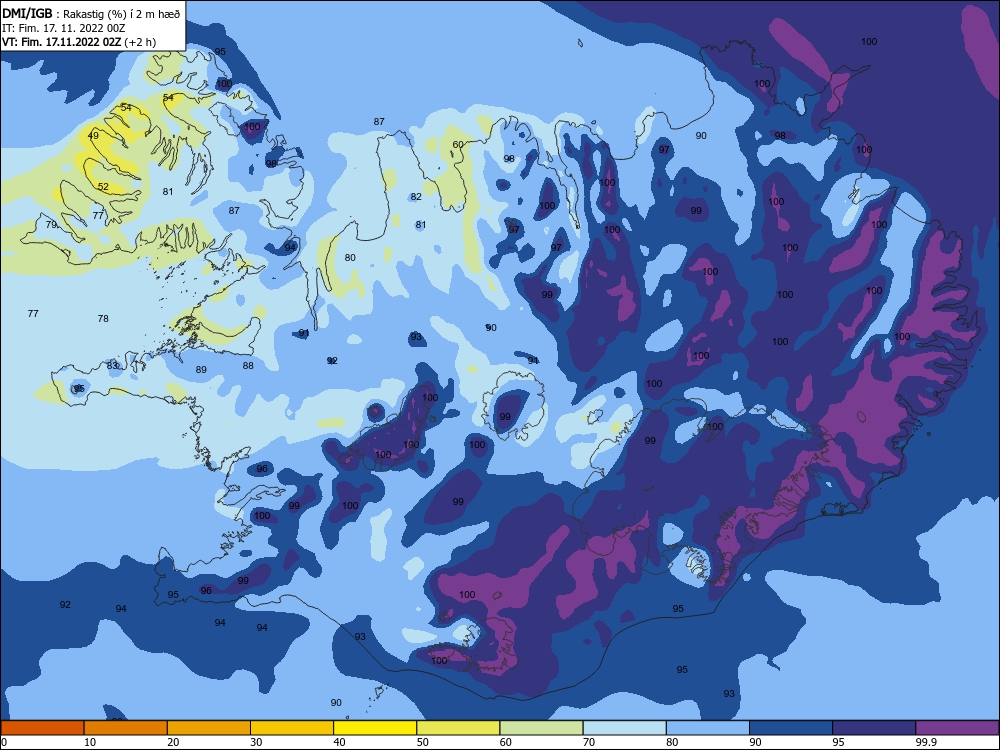The image size is (1000, 750).
Task: Click the pale blue 70–80 legend swatch
Action: click(625, 728)
